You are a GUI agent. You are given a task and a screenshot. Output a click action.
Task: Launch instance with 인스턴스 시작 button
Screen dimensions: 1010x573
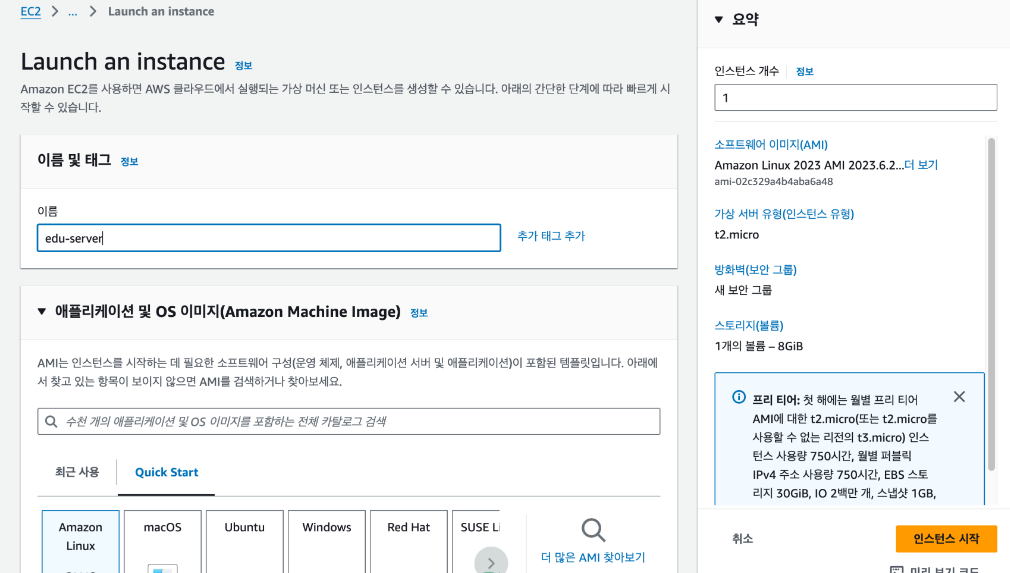tap(946, 538)
